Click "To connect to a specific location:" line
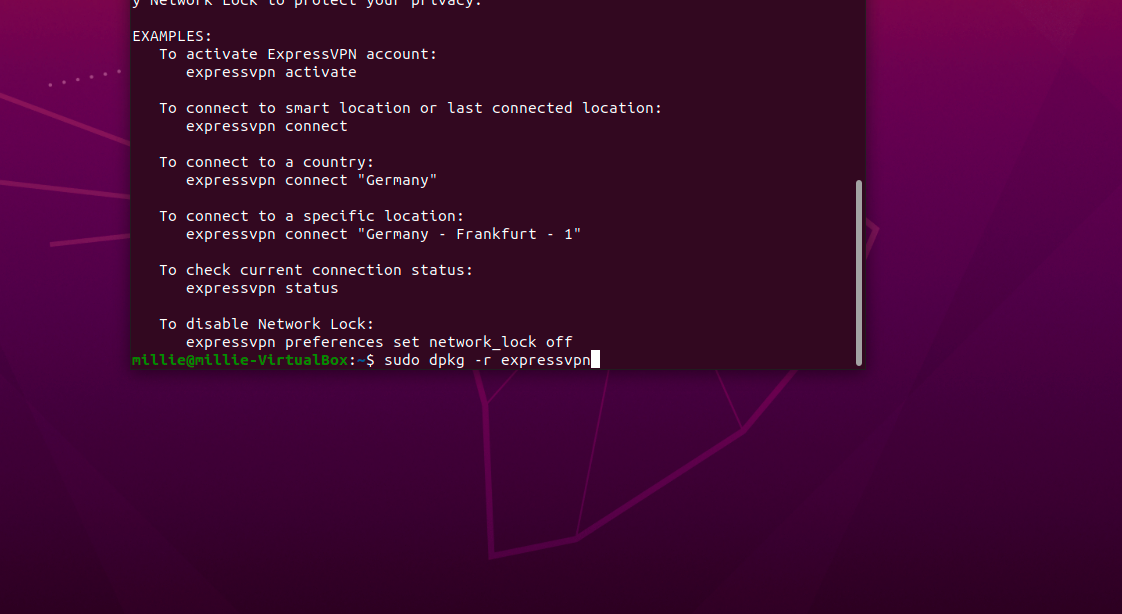 311,216
